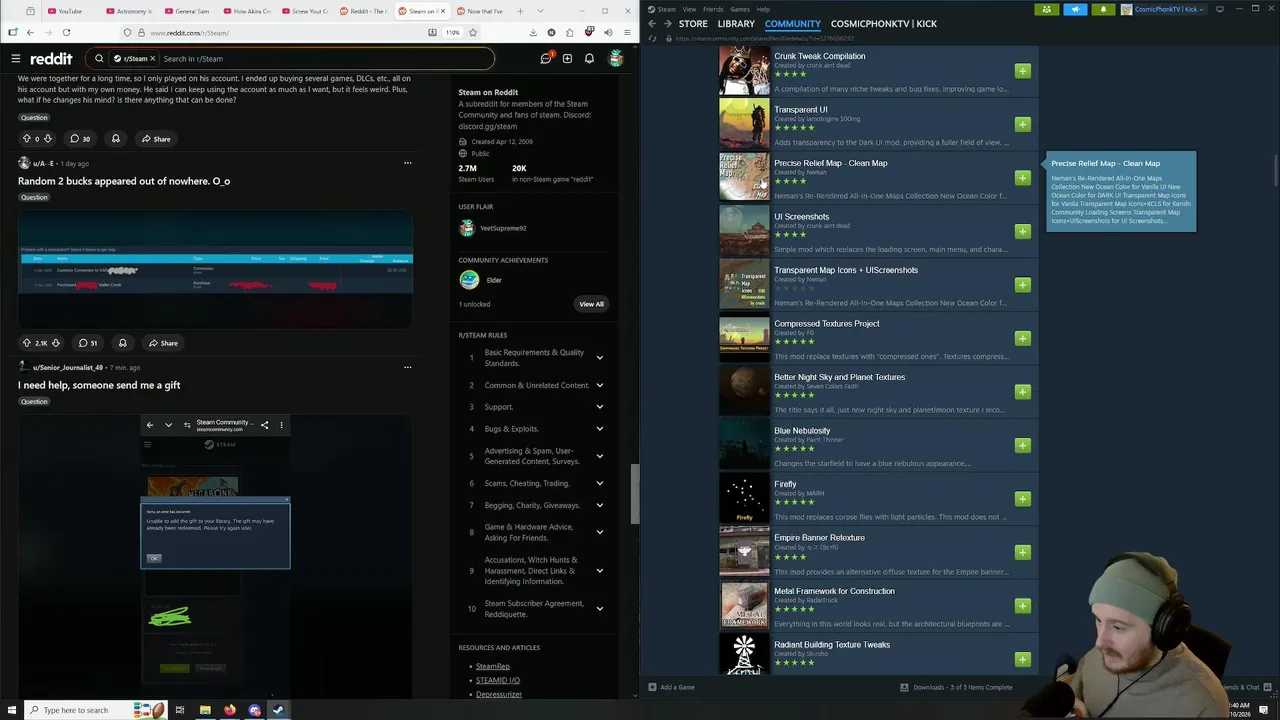Expand rule 1 Basic Requirements & Quality Standards
The height and width of the screenshot is (720, 1280).
(600, 358)
